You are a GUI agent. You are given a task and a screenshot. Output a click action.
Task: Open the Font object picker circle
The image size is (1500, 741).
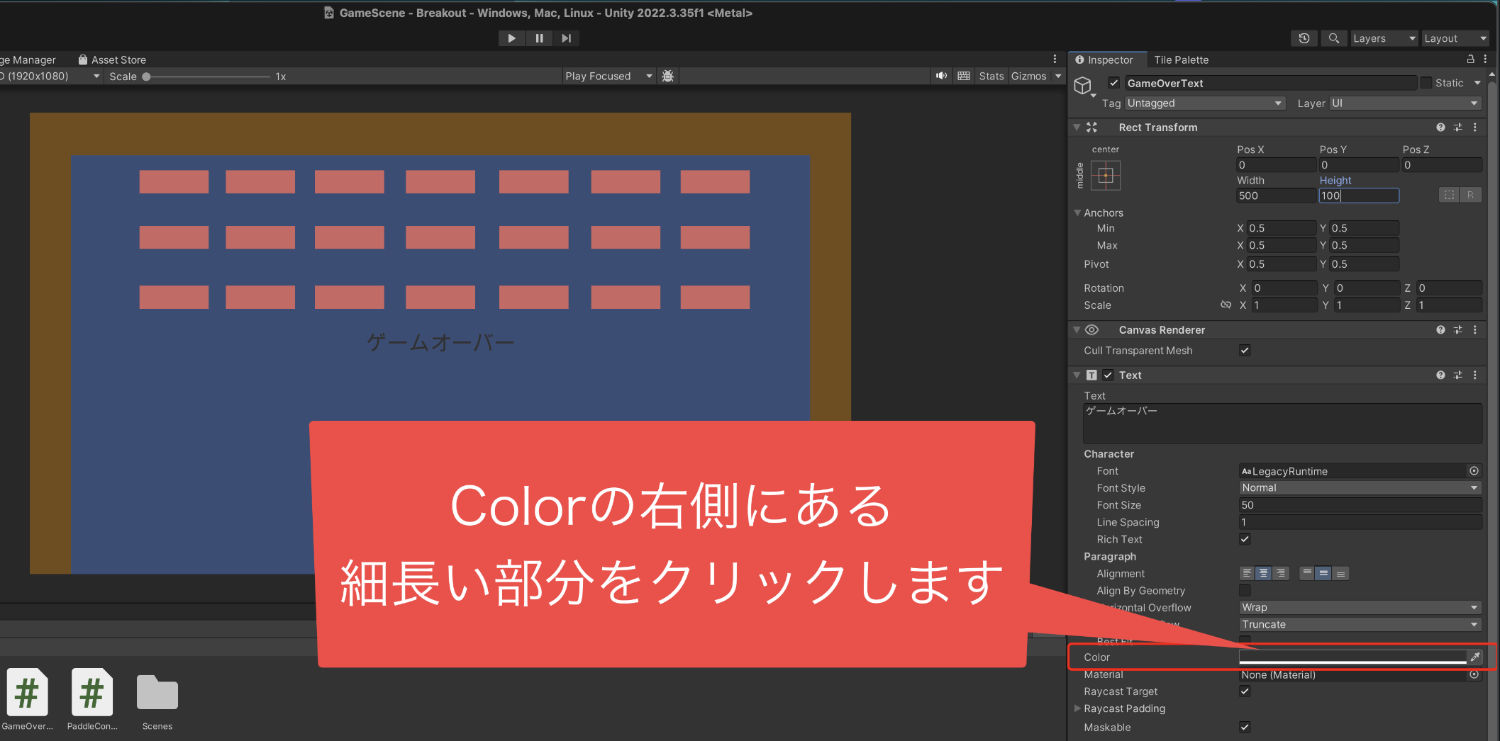point(1474,471)
